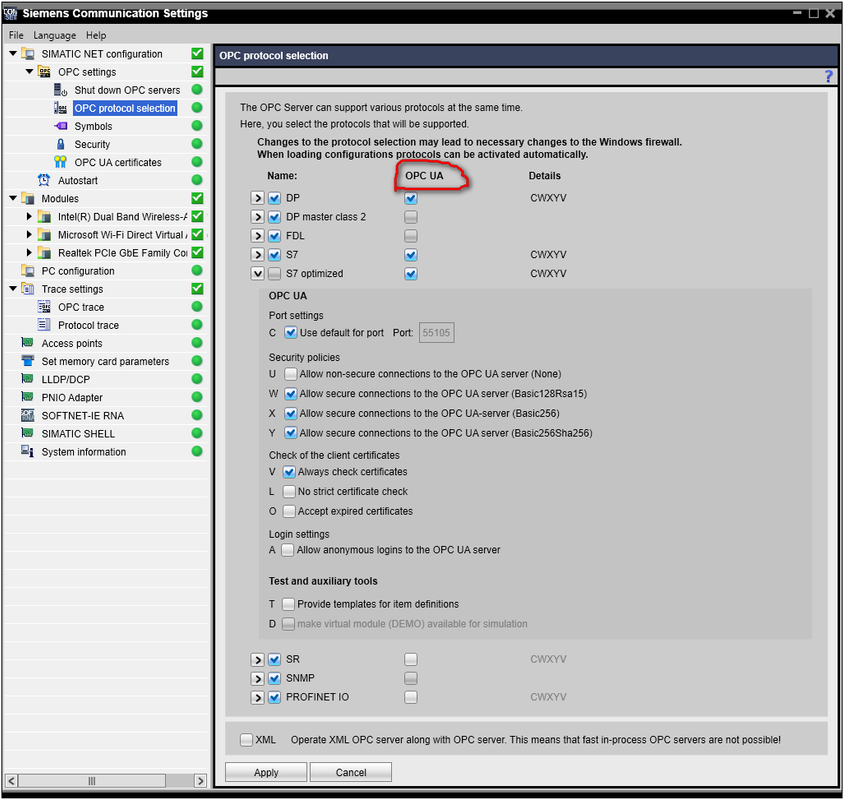This screenshot has height=800, width=844.
Task: Click the OPC protocol selection tree icon
Action: tap(60, 108)
